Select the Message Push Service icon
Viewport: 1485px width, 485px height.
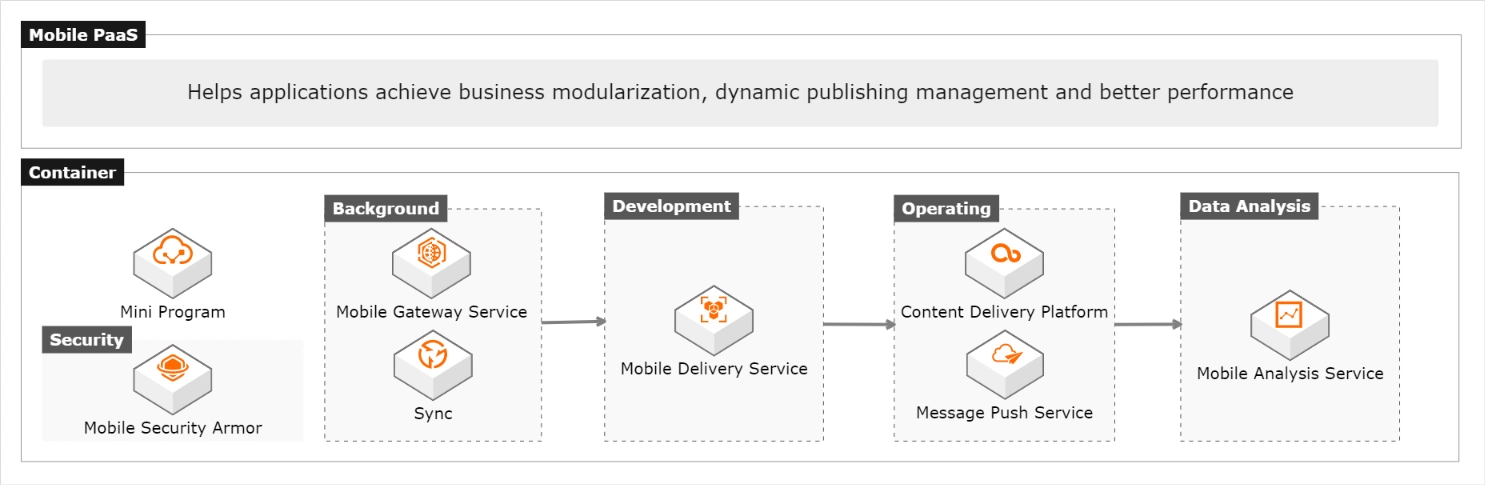point(1005,364)
